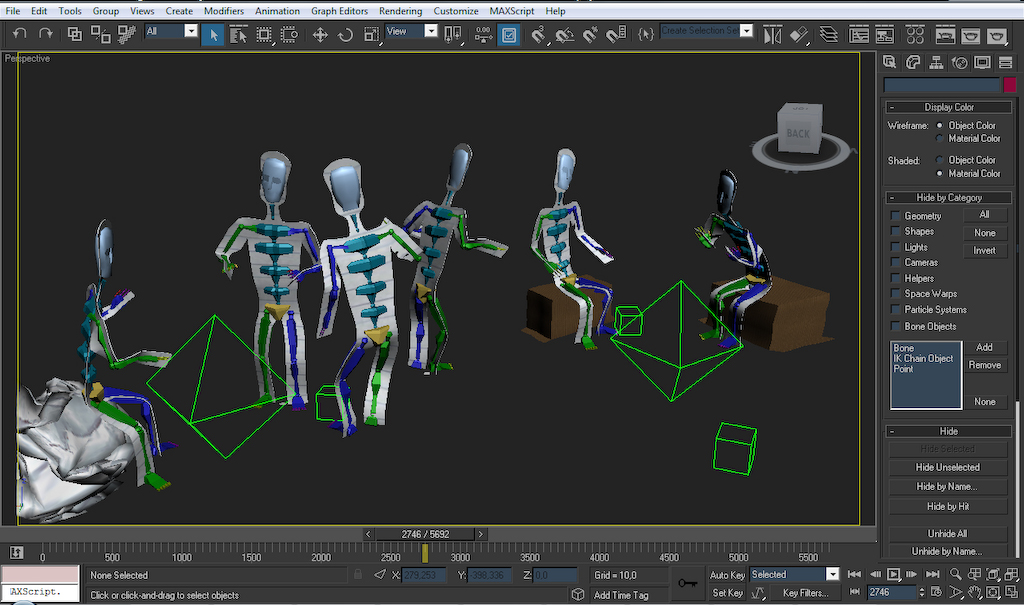The height and width of the screenshot is (605, 1024).
Task: Open the Curve Editor
Action: pos(859,34)
